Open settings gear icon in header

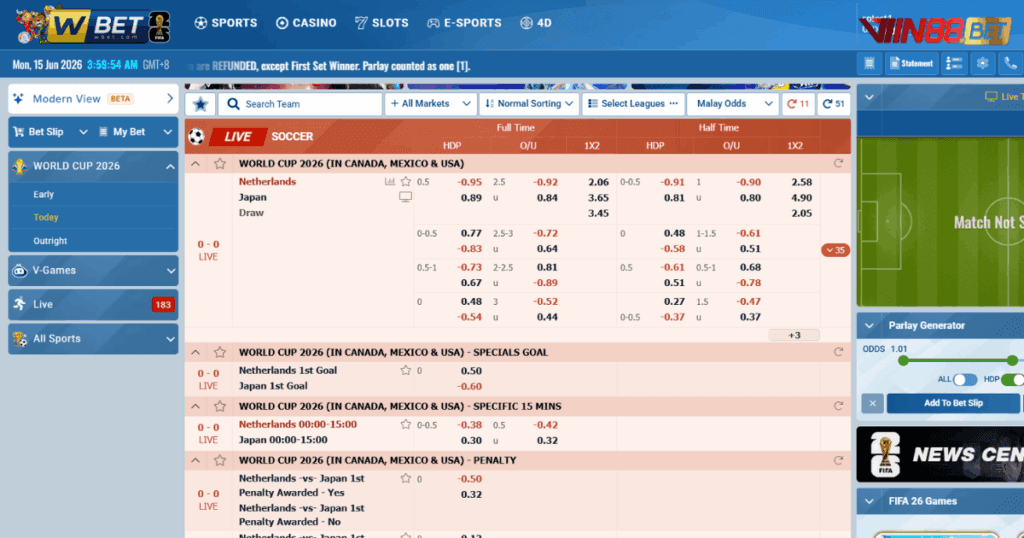982,63
